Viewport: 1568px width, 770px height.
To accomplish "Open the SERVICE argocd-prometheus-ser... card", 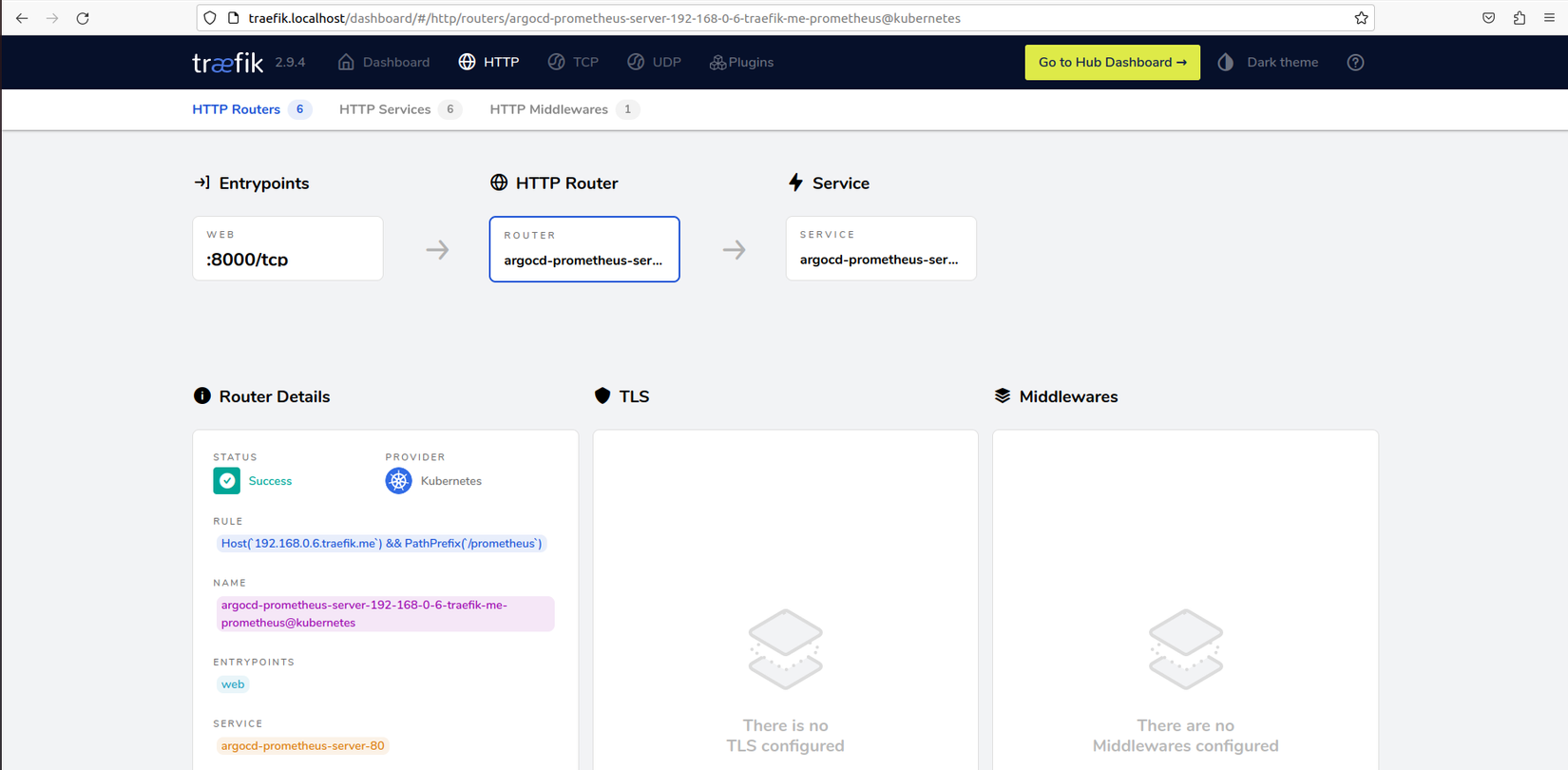I will [x=881, y=248].
